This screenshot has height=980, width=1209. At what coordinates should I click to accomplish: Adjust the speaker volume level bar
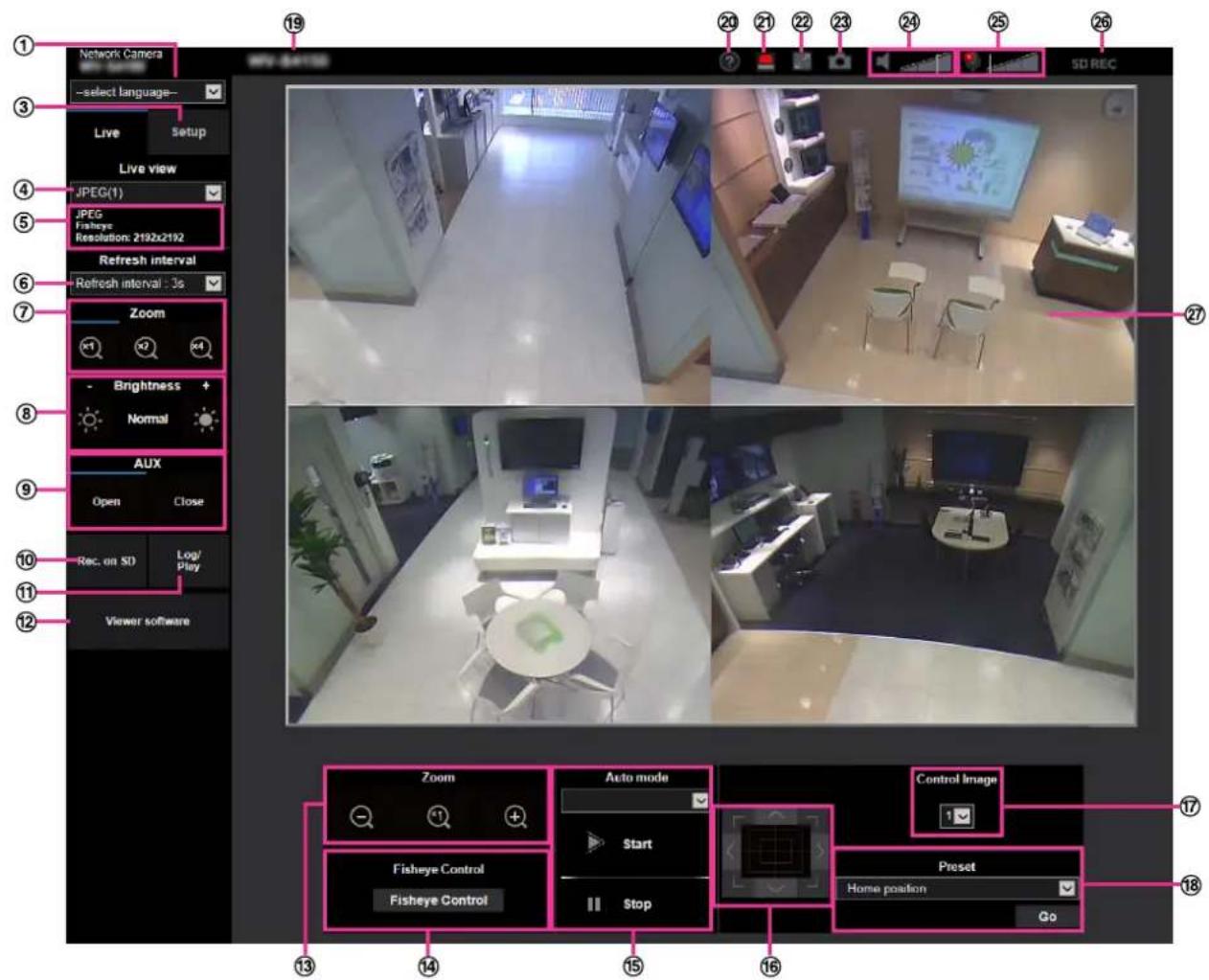[x=926, y=62]
